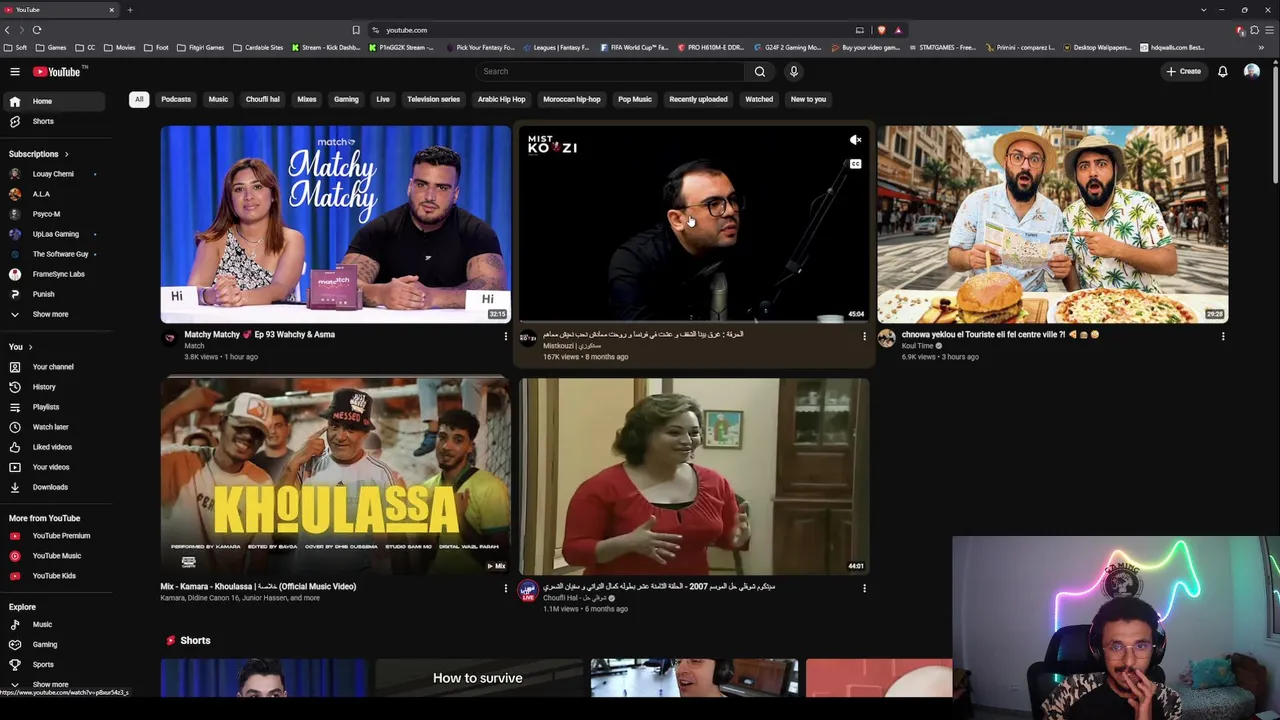Open Playlists in the sidebar
Image resolution: width=1280 pixels, height=720 pixels.
(x=53, y=407)
